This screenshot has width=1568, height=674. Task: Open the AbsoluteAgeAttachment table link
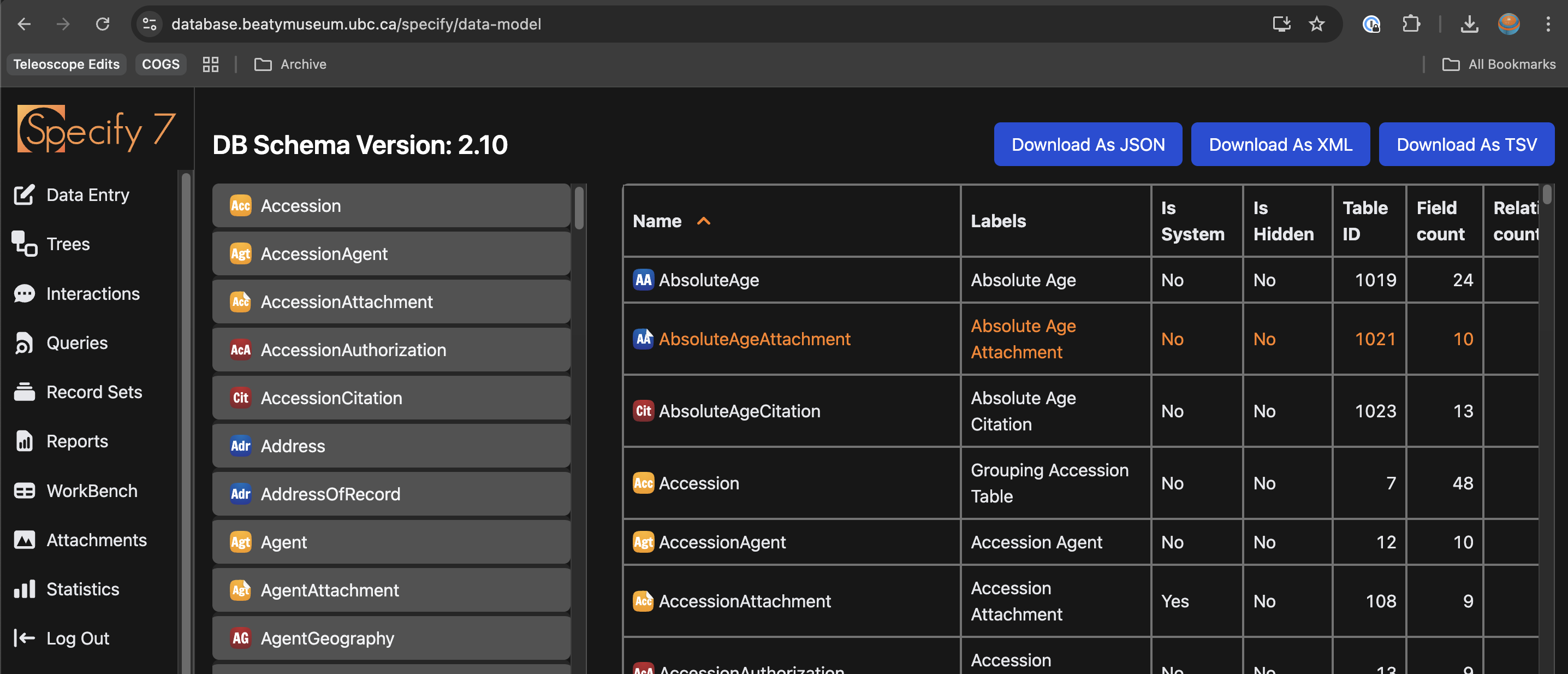click(753, 339)
